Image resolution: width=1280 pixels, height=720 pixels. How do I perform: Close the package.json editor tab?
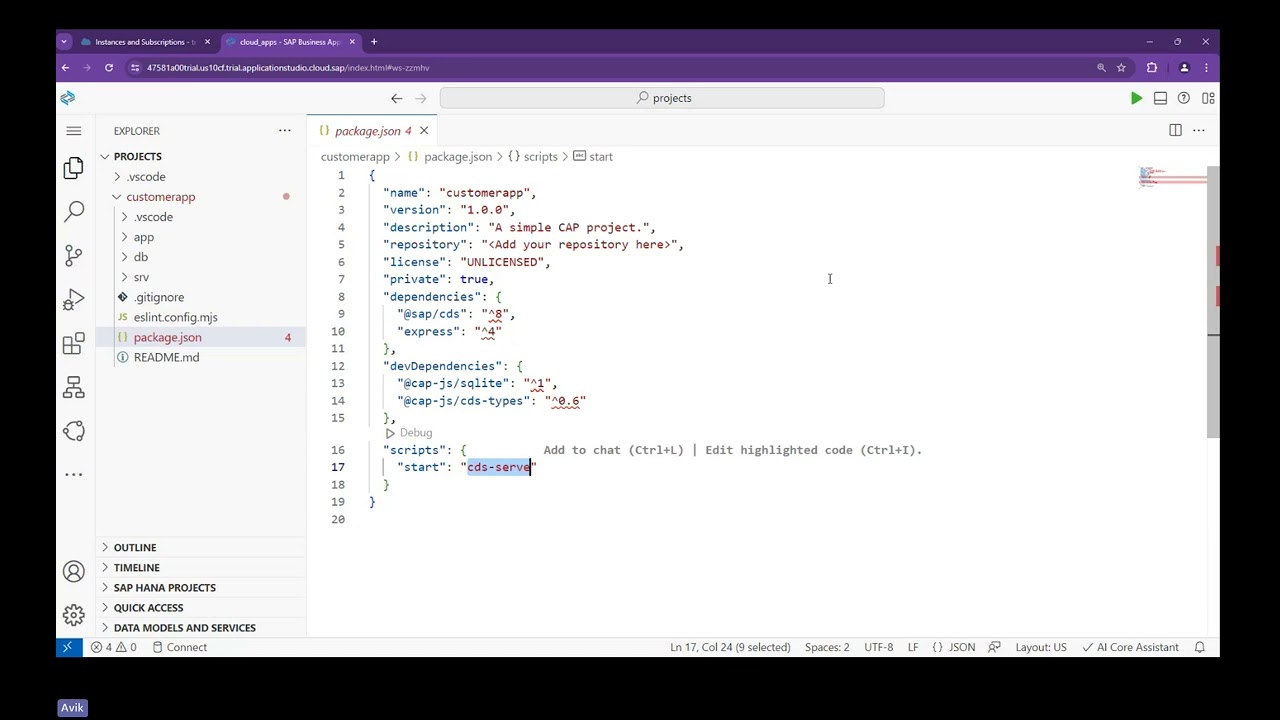[424, 131]
